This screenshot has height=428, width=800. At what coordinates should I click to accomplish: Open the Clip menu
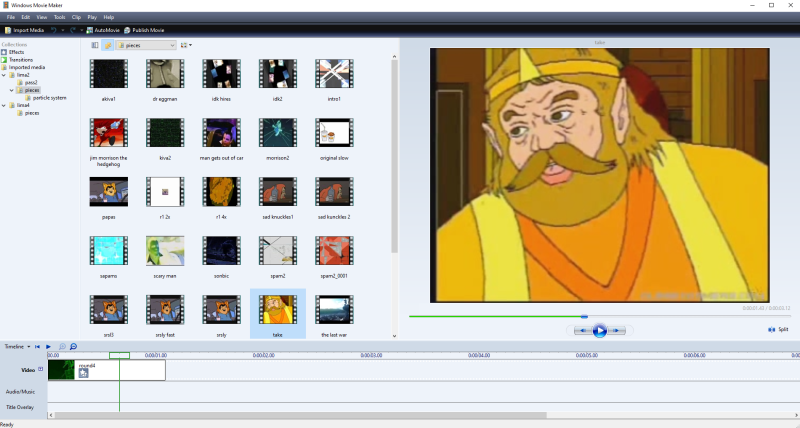75,17
